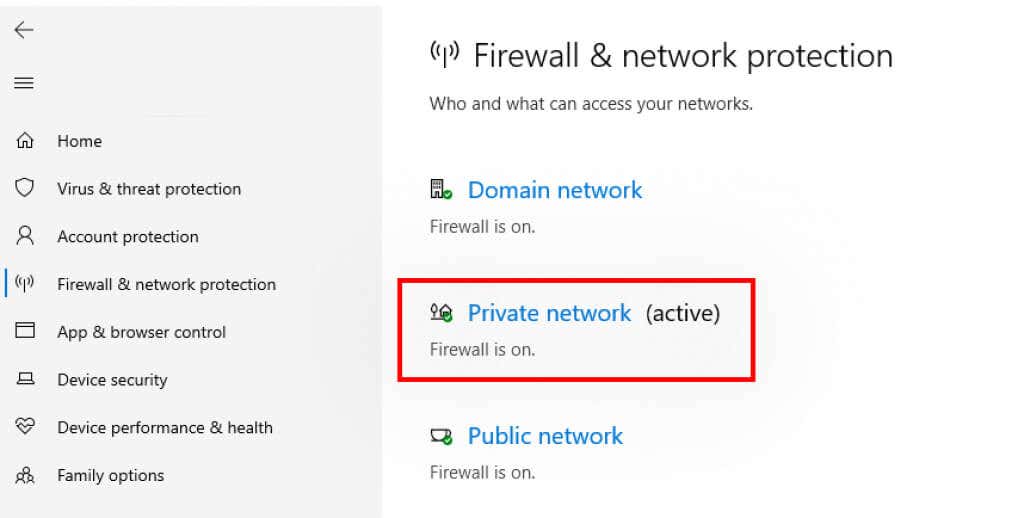Click the Public network icon
The height and width of the screenshot is (518, 1024).
coord(441,436)
